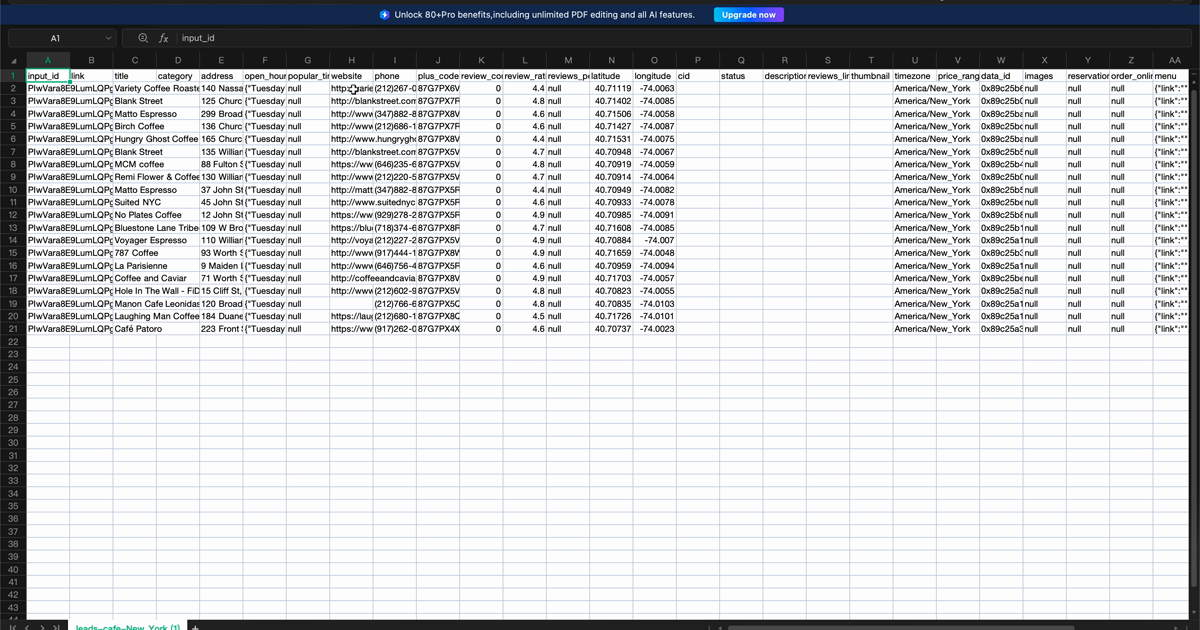Select the 'Remi Flower & Coffee' cell

click(157, 177)
